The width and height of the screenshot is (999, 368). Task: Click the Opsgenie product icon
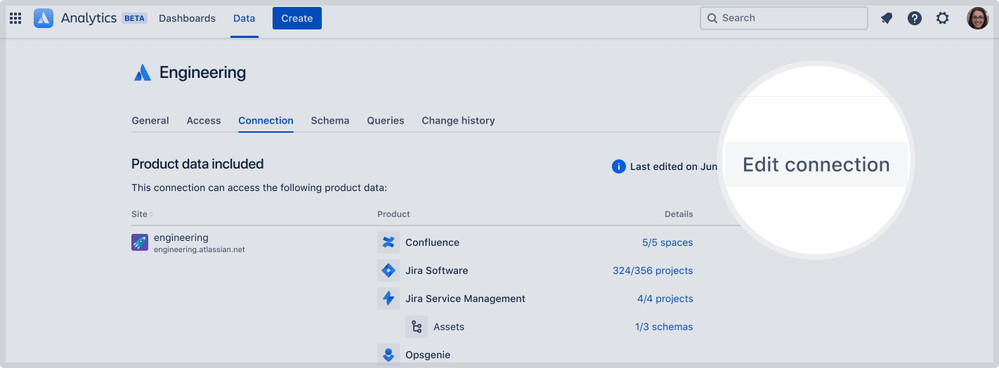tap(389, 354)
